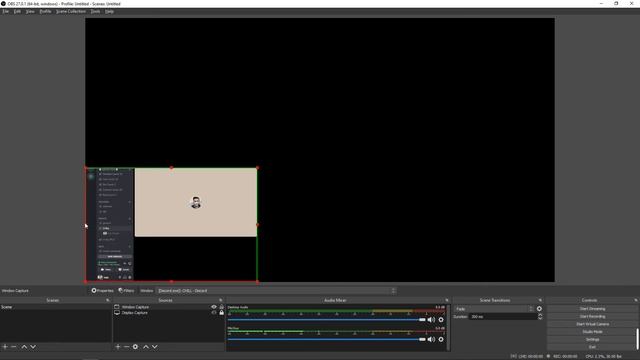The height and width of the screenshot is (360, 640).
Task: Click the Window Capture source icon
Action: [x=117, y=307]
